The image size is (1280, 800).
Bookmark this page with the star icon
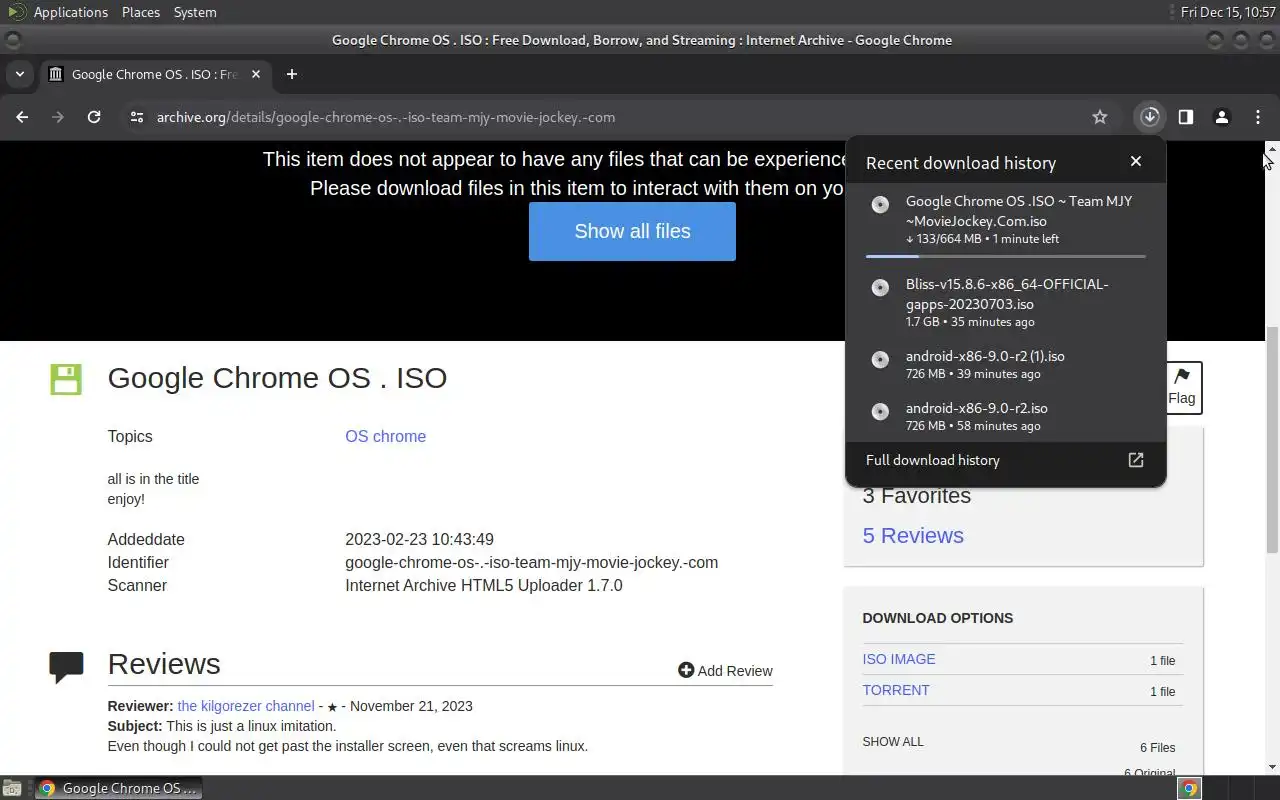coord(1100,117)
